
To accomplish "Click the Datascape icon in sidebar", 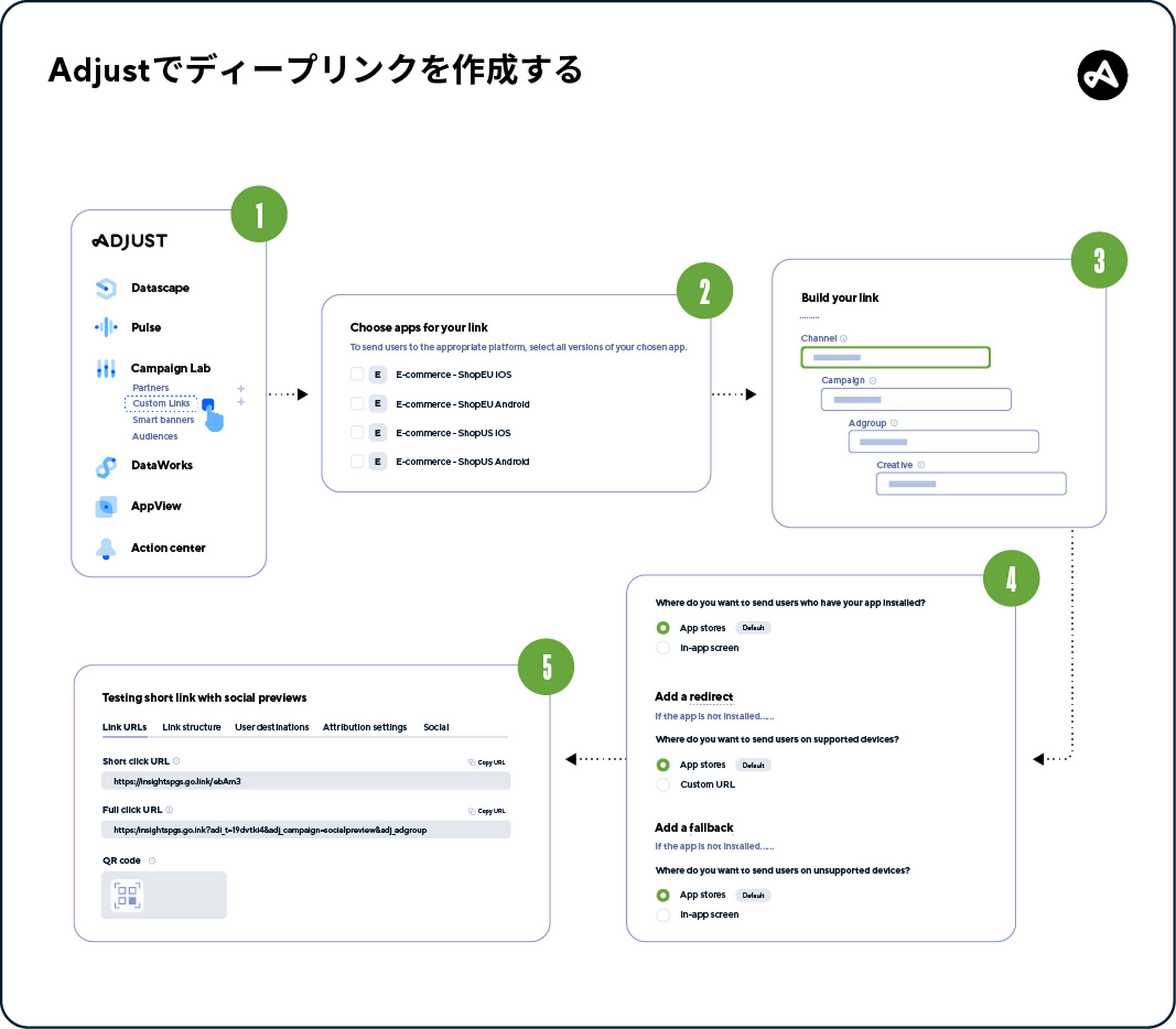I will click(x=106, y=288).
